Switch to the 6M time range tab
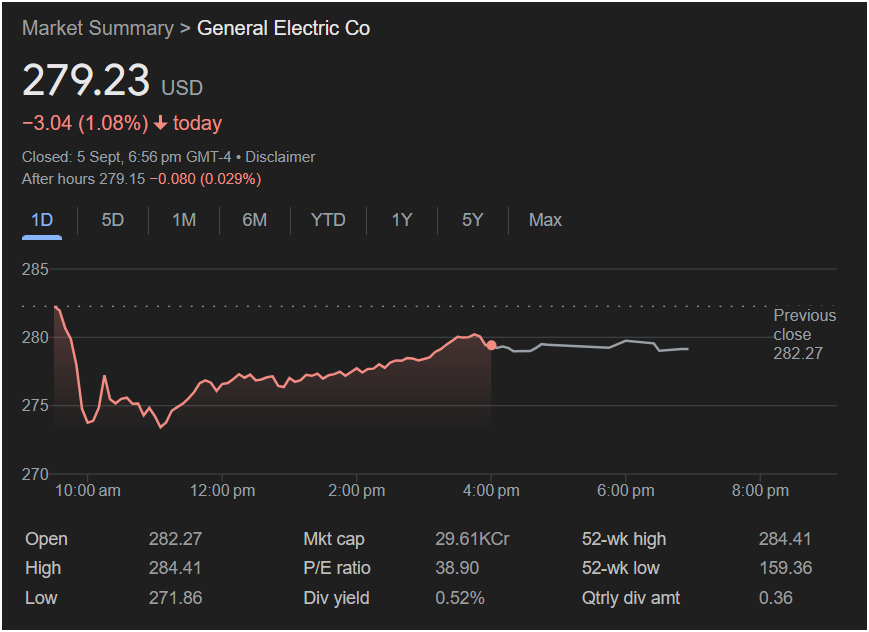This screenshot has height=632, width=869. click(254, 220)
